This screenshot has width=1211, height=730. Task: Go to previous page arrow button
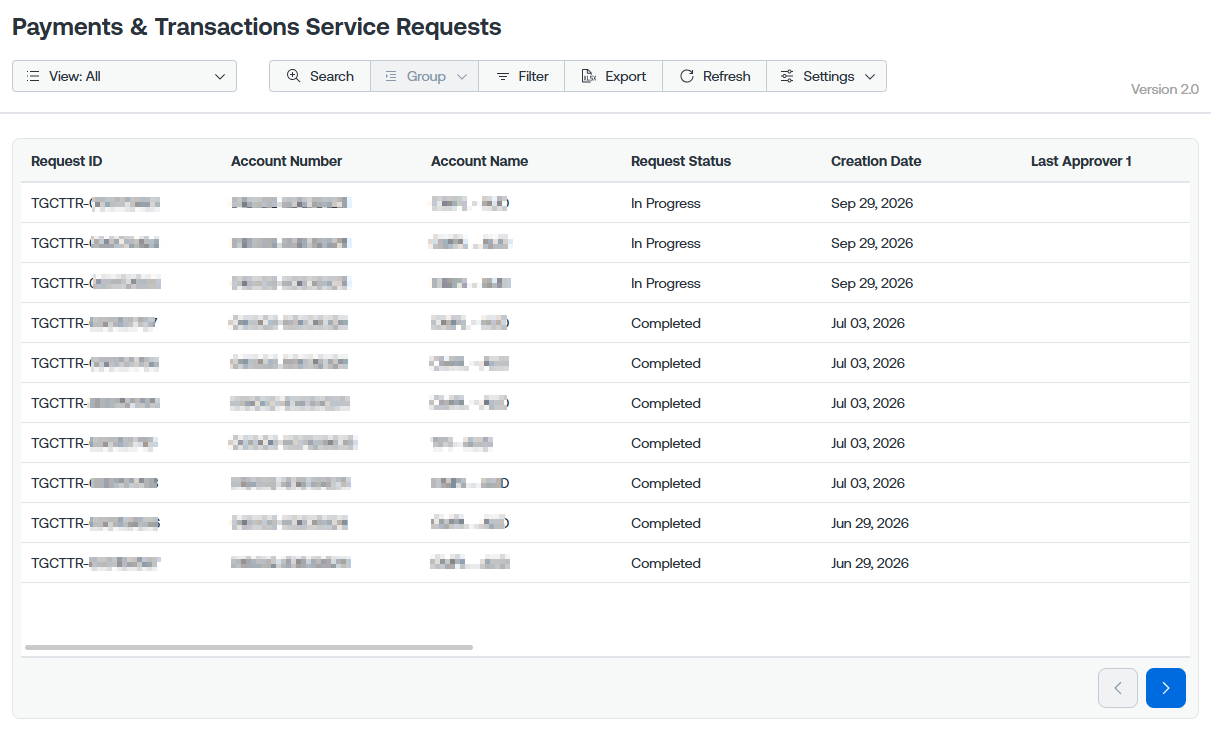(x=1118, y=688)
